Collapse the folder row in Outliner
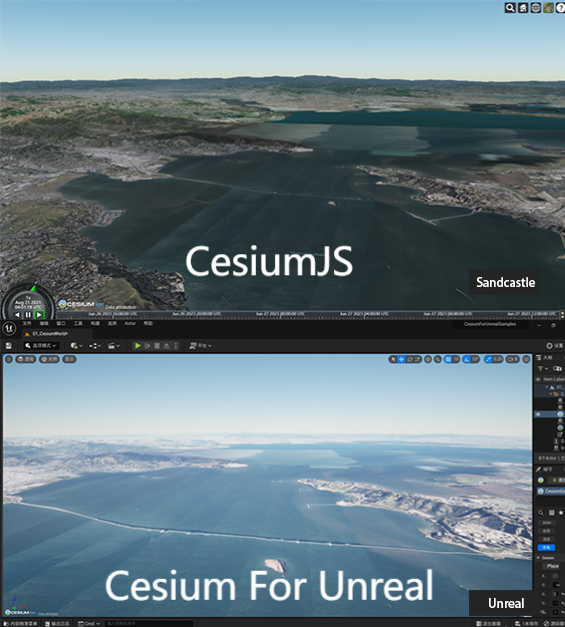The height and width of the screenshot is (627, 565). coord(551,393)
